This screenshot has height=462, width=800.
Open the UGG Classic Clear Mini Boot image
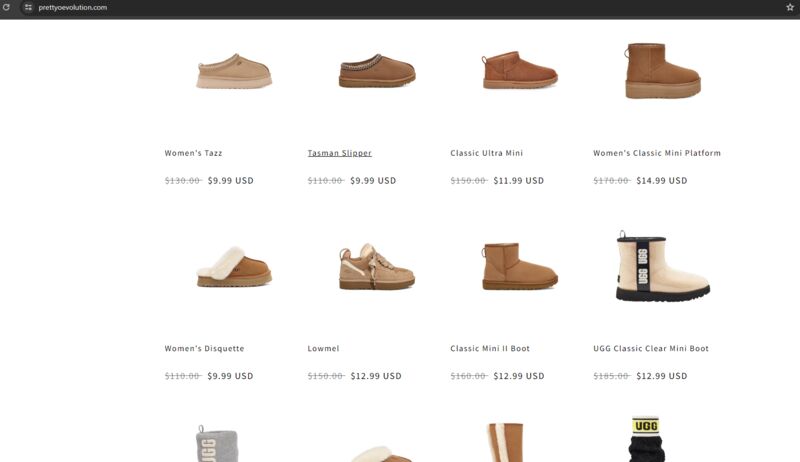(663, 266)
